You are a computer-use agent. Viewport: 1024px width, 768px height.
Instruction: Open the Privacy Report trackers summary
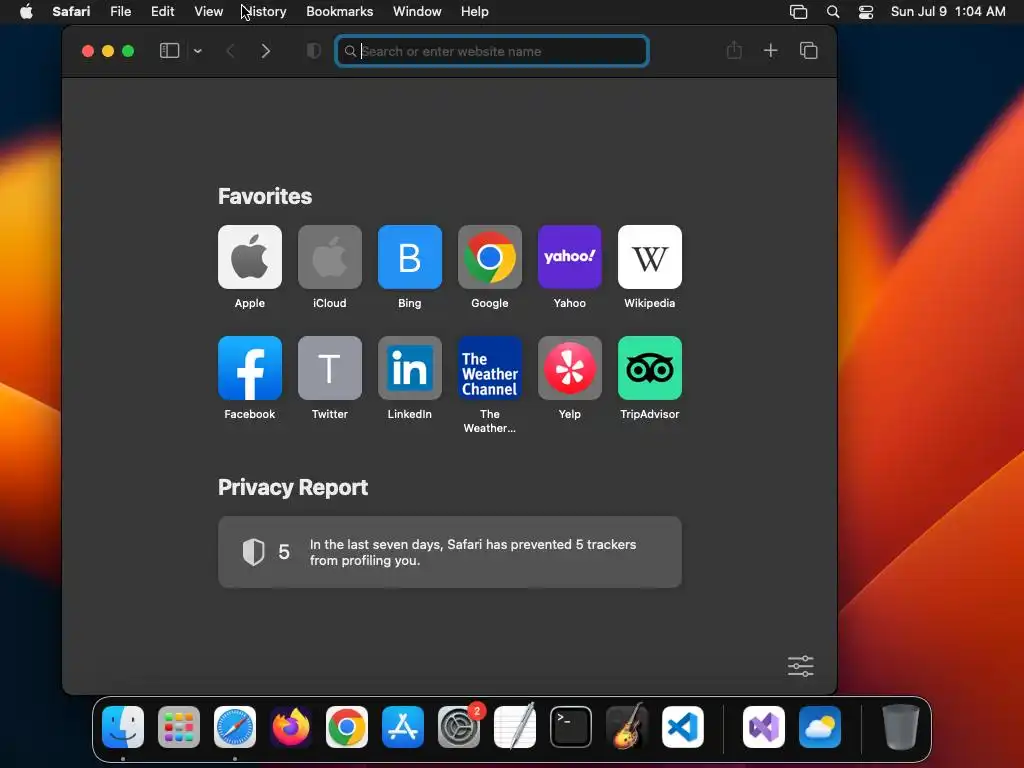tap(450, 552)
